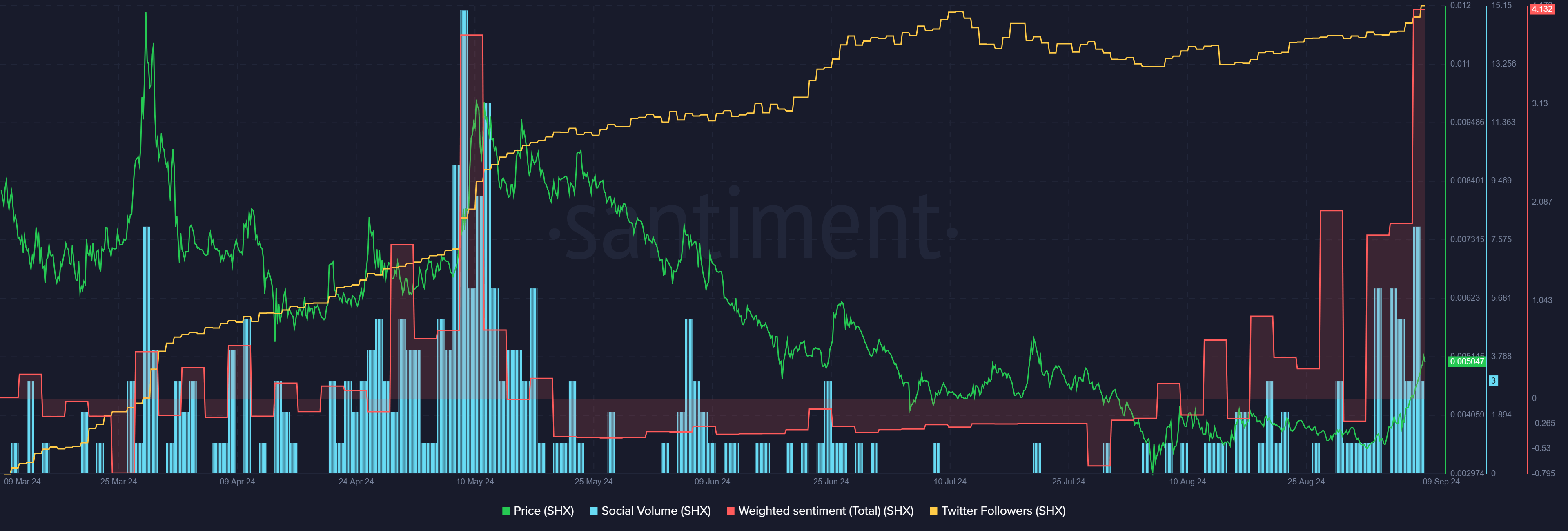Click the -0.795 sentiment axis value
The width and height of the screenshot is (1568, 531).
[1543, 473]
